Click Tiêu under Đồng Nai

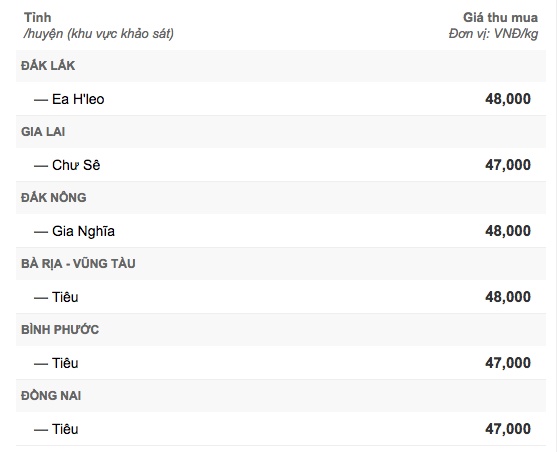[65, 429]
